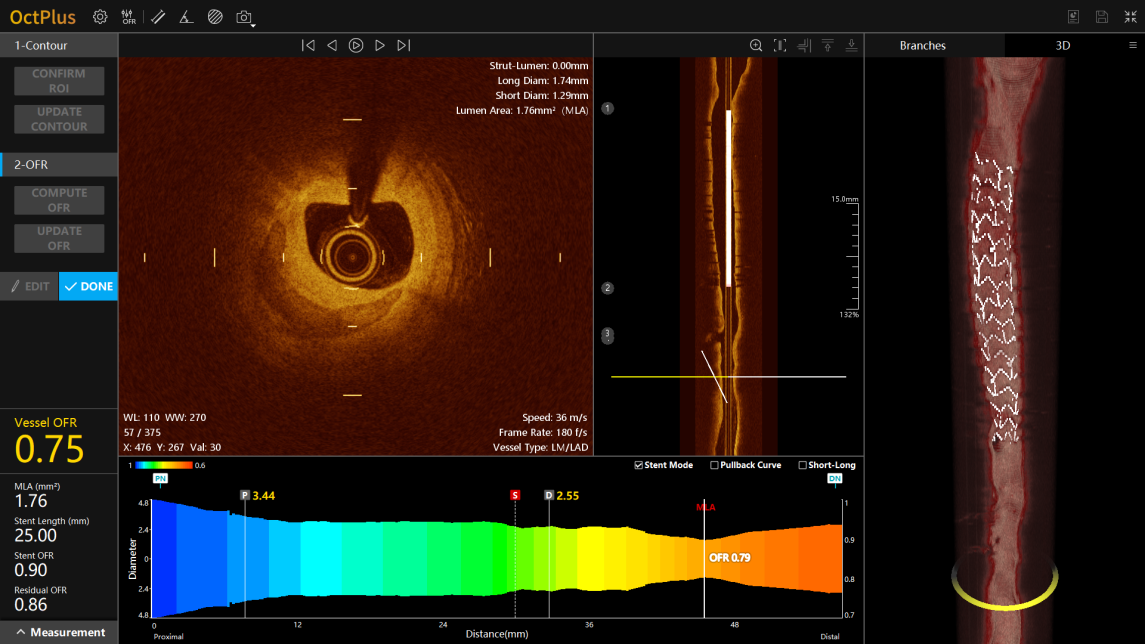Switch to the Branches tab

pos(922,45)
